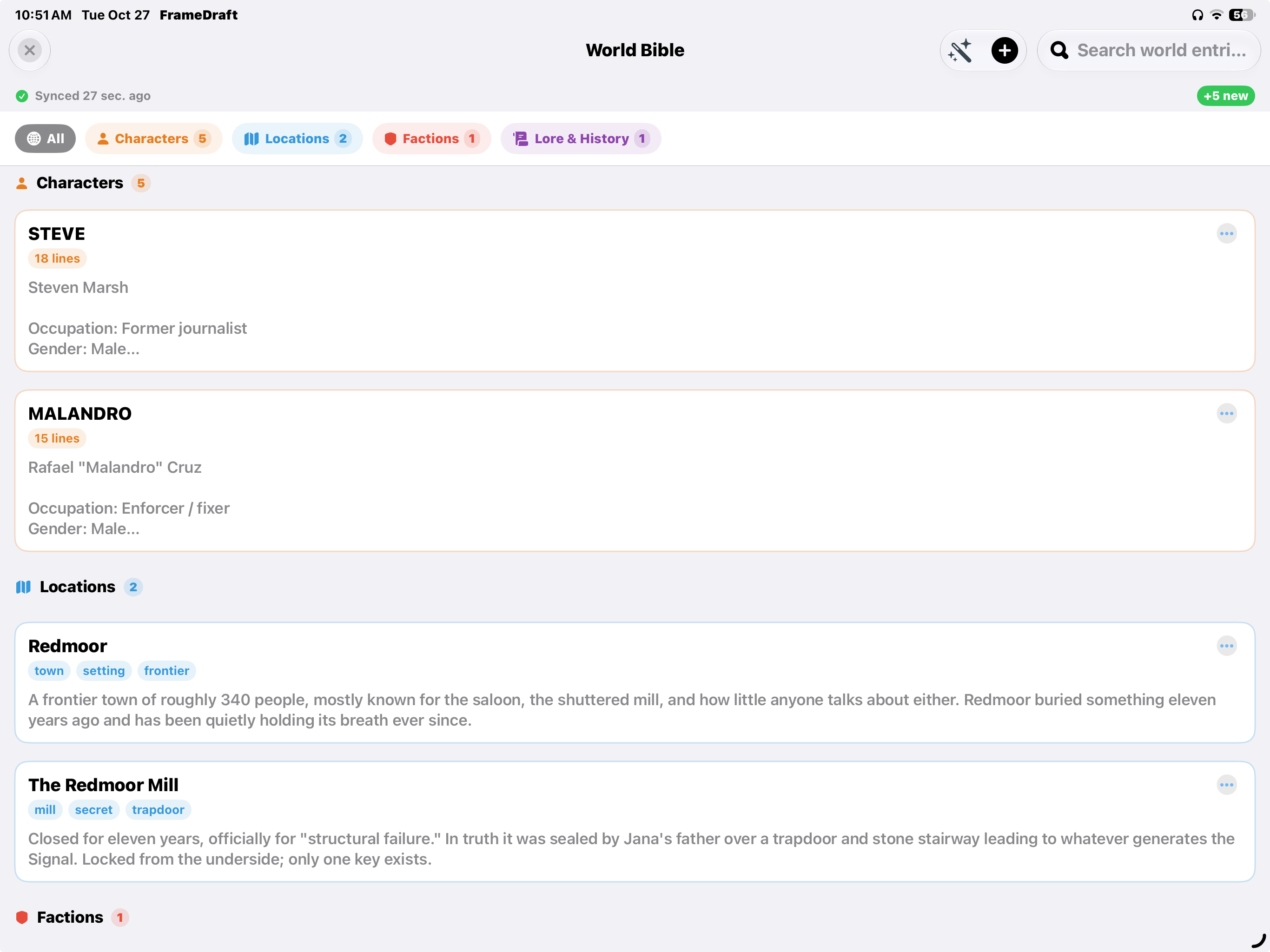
Task: Click the Locations section heading
Action: coord(78,587)
